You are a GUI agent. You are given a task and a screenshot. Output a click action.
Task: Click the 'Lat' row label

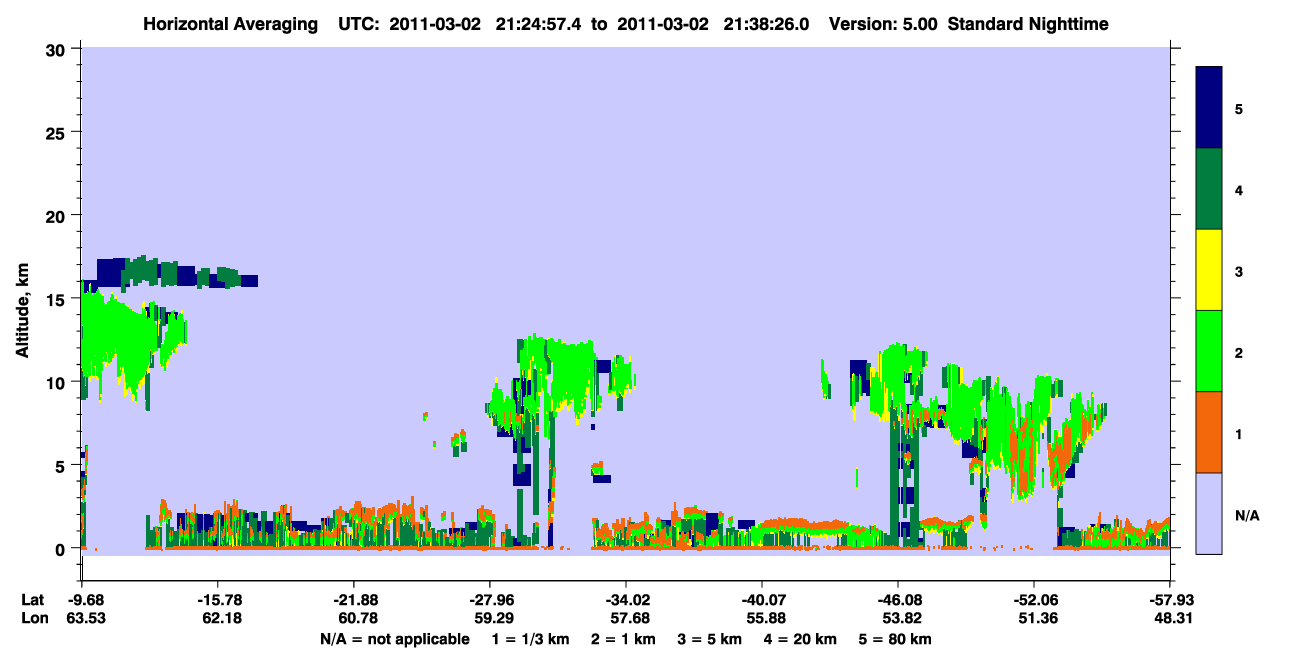[33, 600]
